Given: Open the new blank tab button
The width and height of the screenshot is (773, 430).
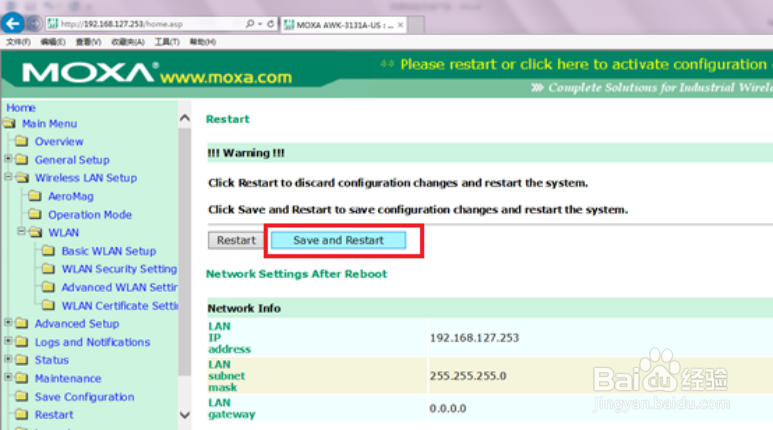Looking at the screenshot, I should [416, 25].
